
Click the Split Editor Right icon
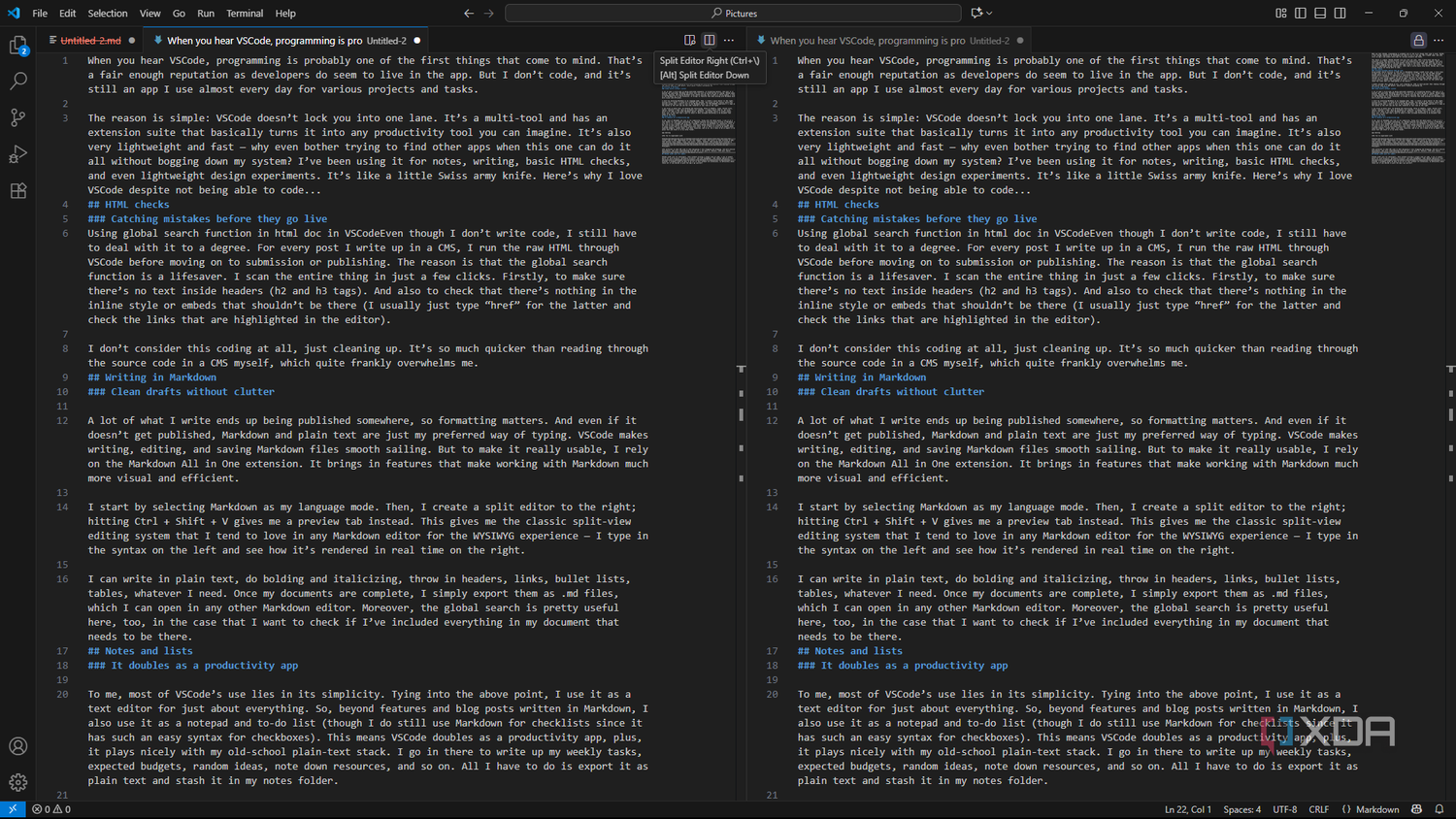point(710,40)
